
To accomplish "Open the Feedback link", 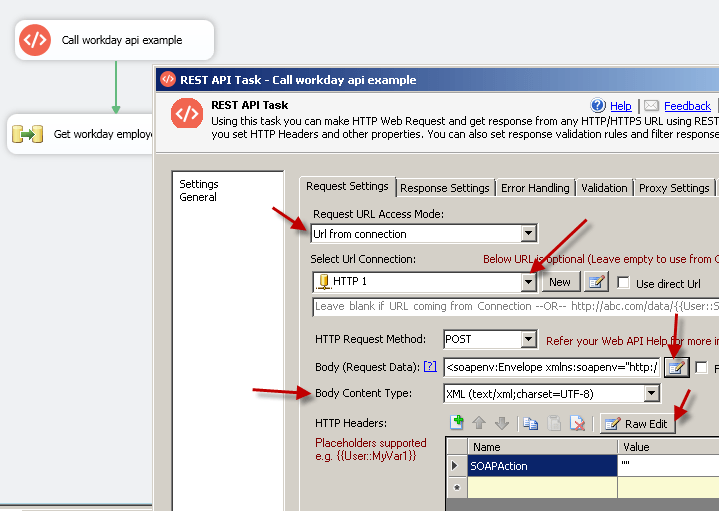I will click(x=687, y=106).
